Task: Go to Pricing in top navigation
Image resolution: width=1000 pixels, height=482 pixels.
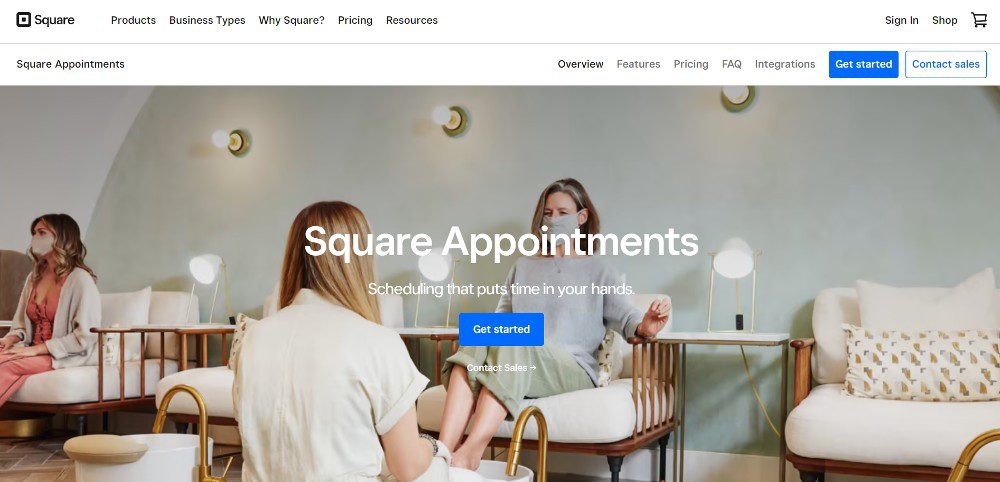Action: (355, 20)
